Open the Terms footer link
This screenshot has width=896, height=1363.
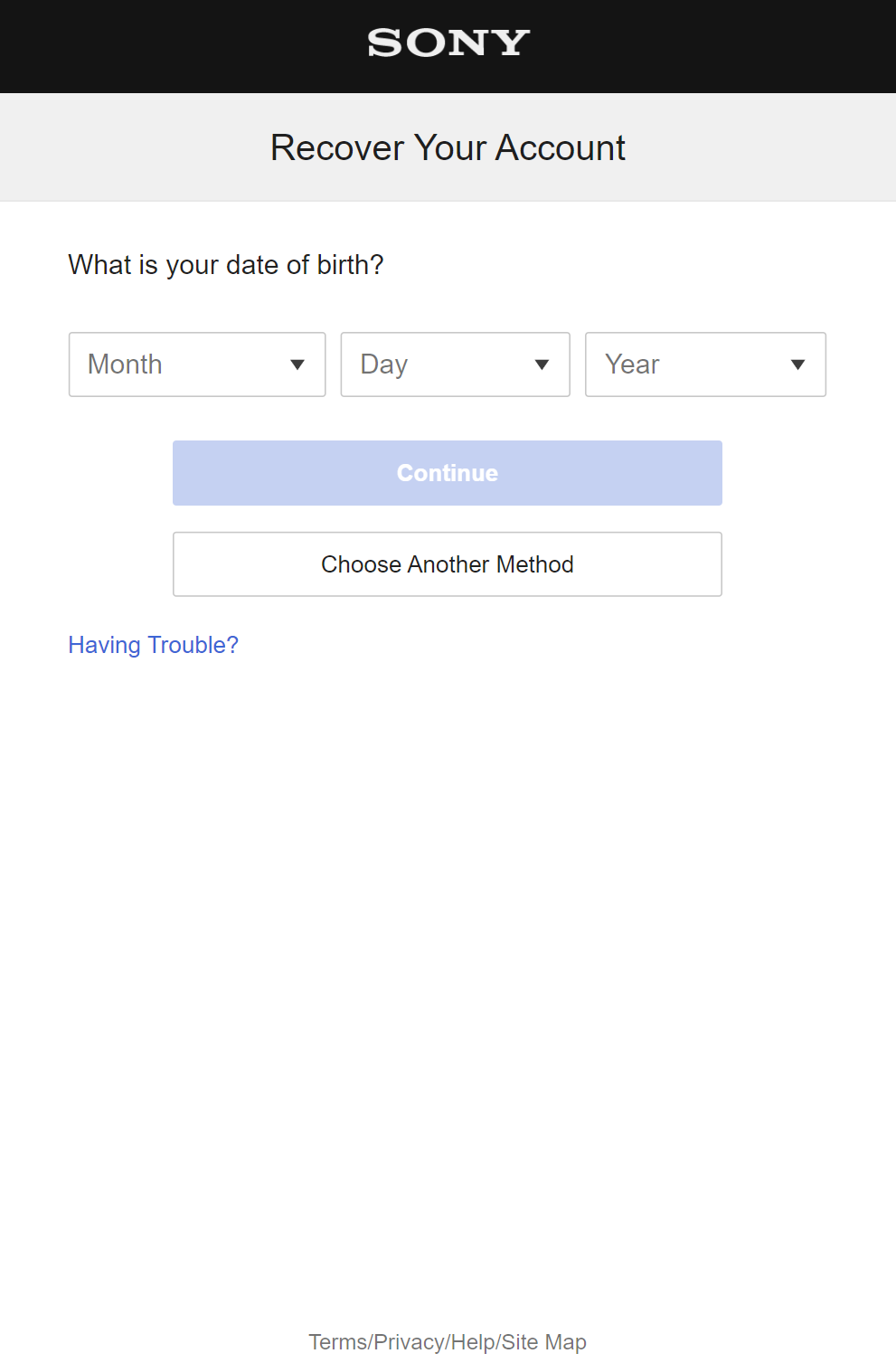(x=337, y=1342)
